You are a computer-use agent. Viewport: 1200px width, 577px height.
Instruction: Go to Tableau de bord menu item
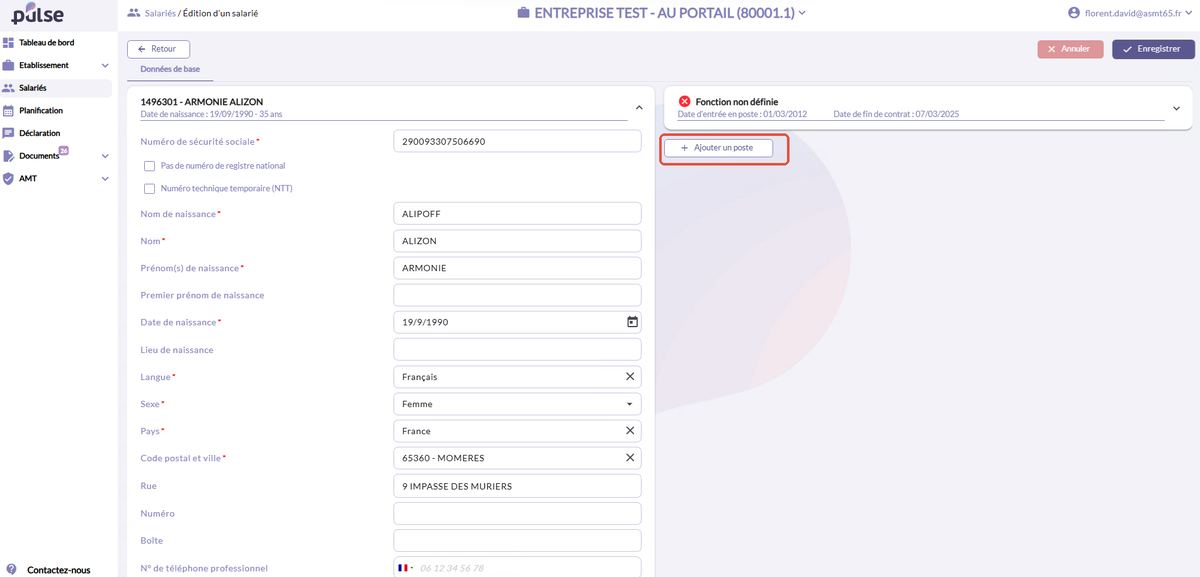click(x=47, y=43)
